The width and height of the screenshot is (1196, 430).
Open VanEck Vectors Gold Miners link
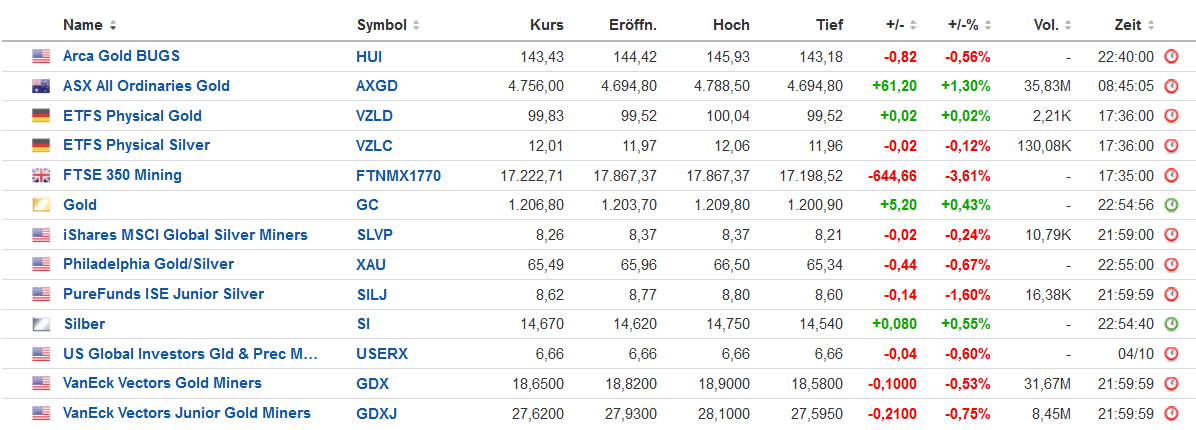click(162, 383)
